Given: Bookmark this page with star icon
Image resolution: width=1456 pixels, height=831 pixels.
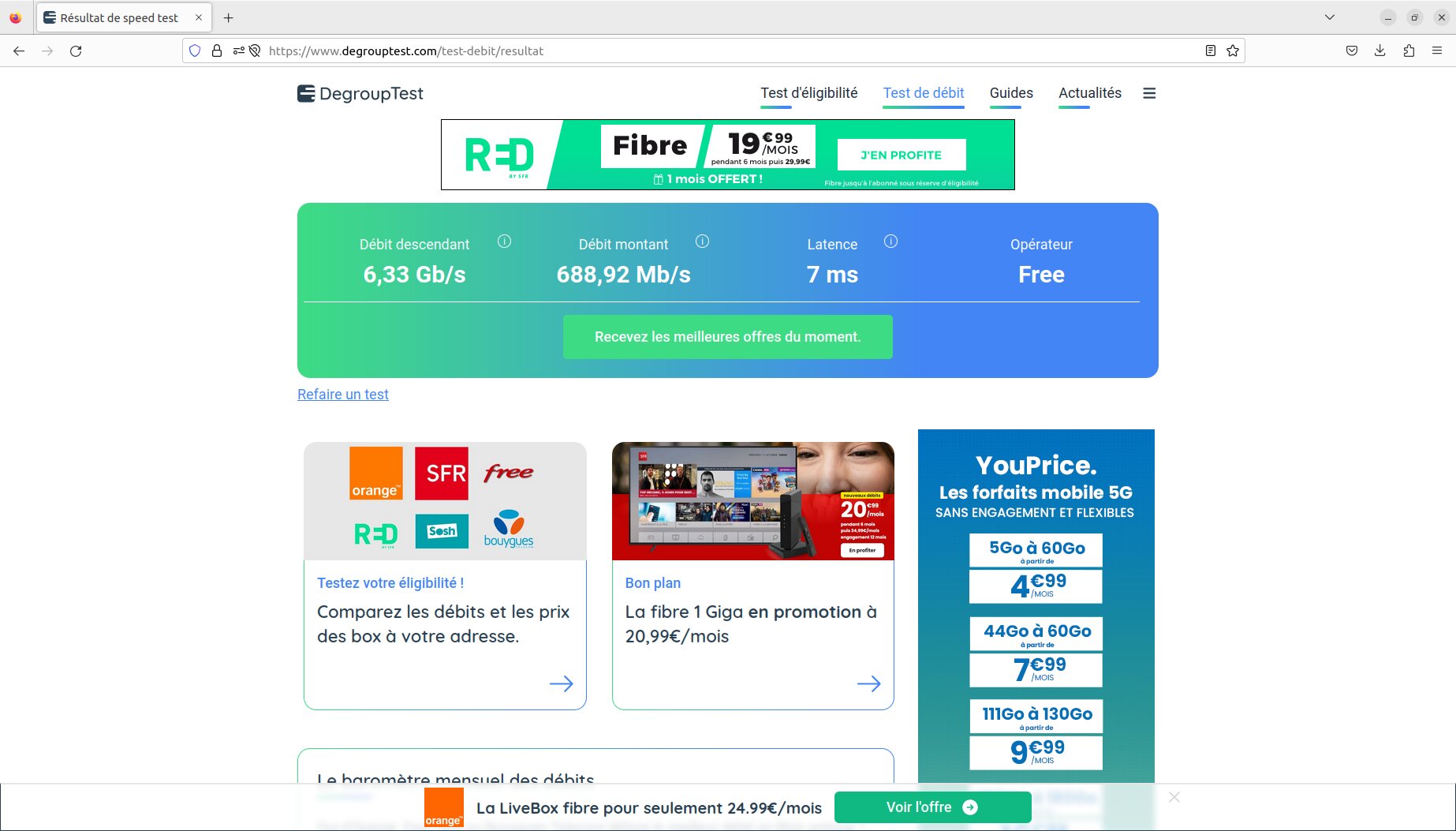Looking at the screenshot, I should [1233, 51].
